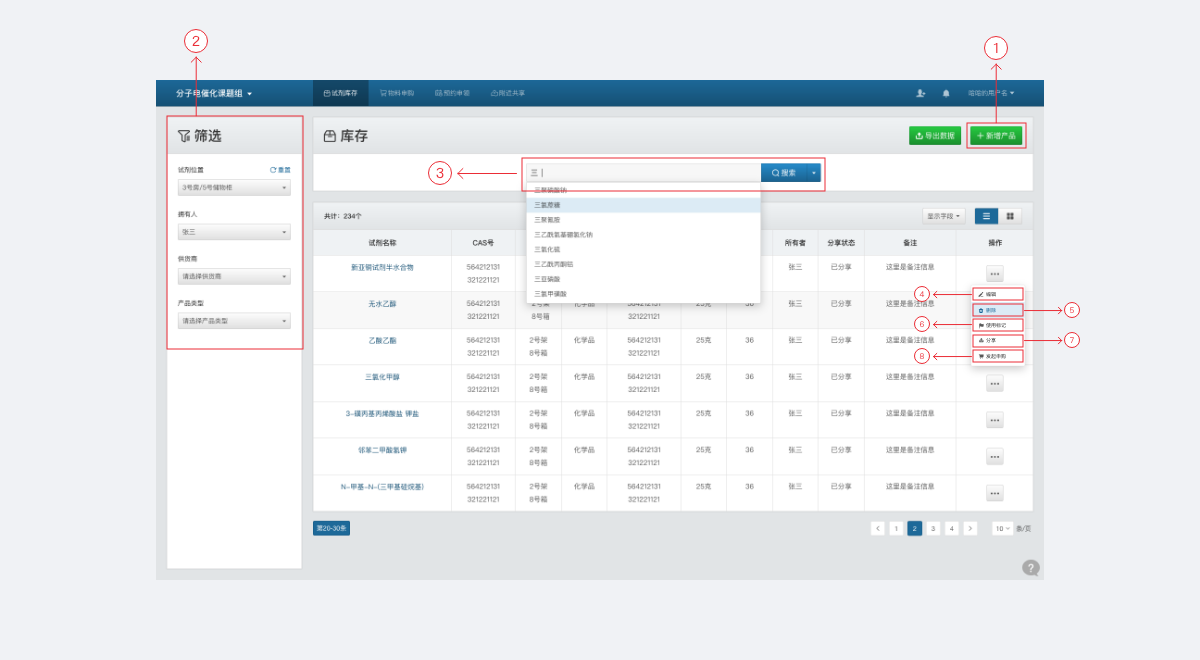The height and width of the screenshot is (660, 1200).
Task: Click the help question mark icon
Action: [1031, 568]
